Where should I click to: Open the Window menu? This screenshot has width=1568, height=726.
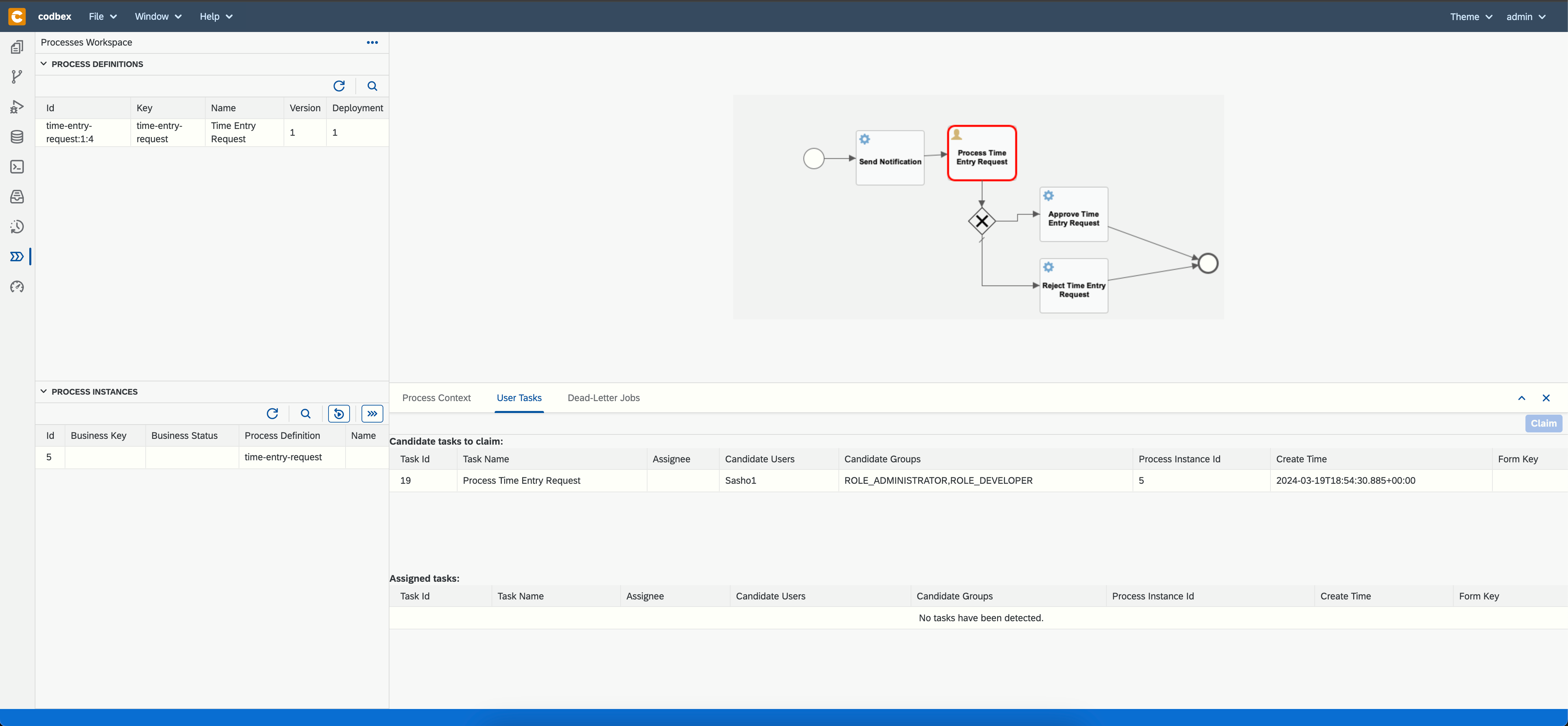158,16
